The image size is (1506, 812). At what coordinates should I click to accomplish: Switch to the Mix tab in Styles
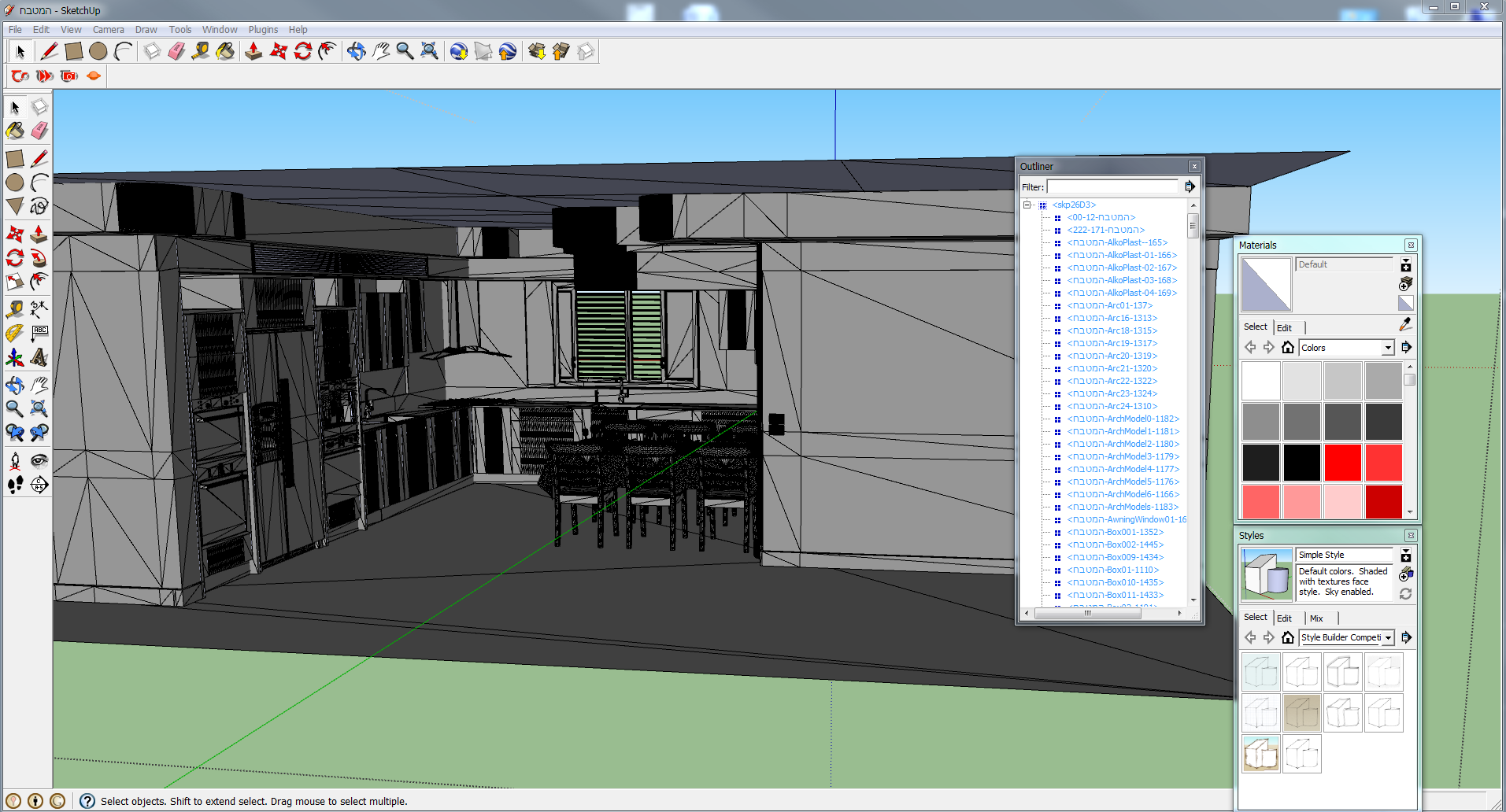(x=1316, y=618)
